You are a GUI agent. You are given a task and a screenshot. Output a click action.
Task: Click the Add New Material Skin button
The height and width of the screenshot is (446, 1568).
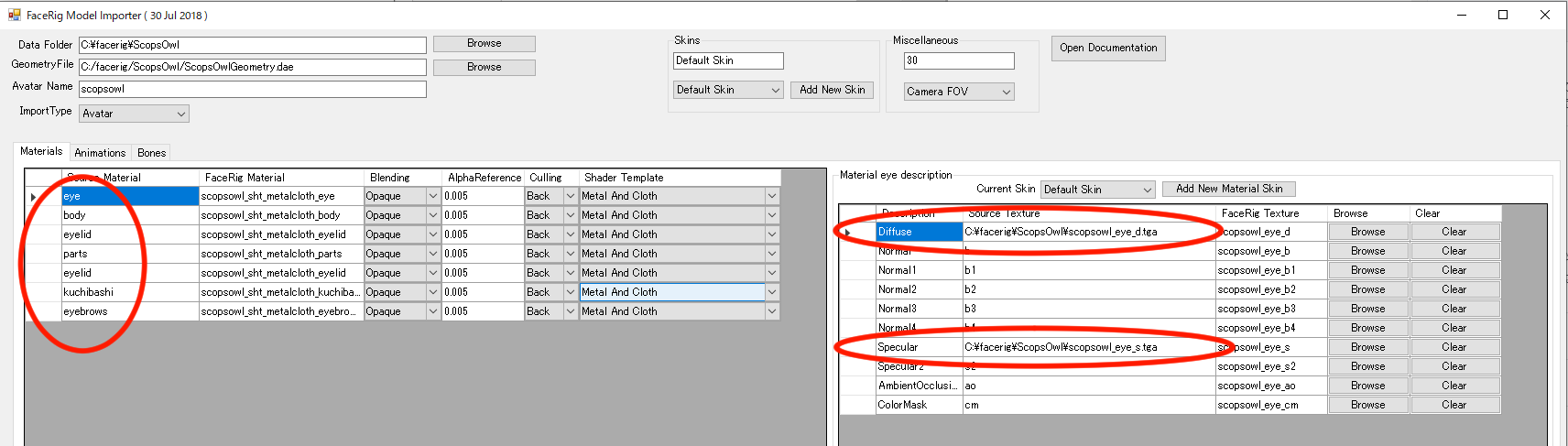point(1228,189)
